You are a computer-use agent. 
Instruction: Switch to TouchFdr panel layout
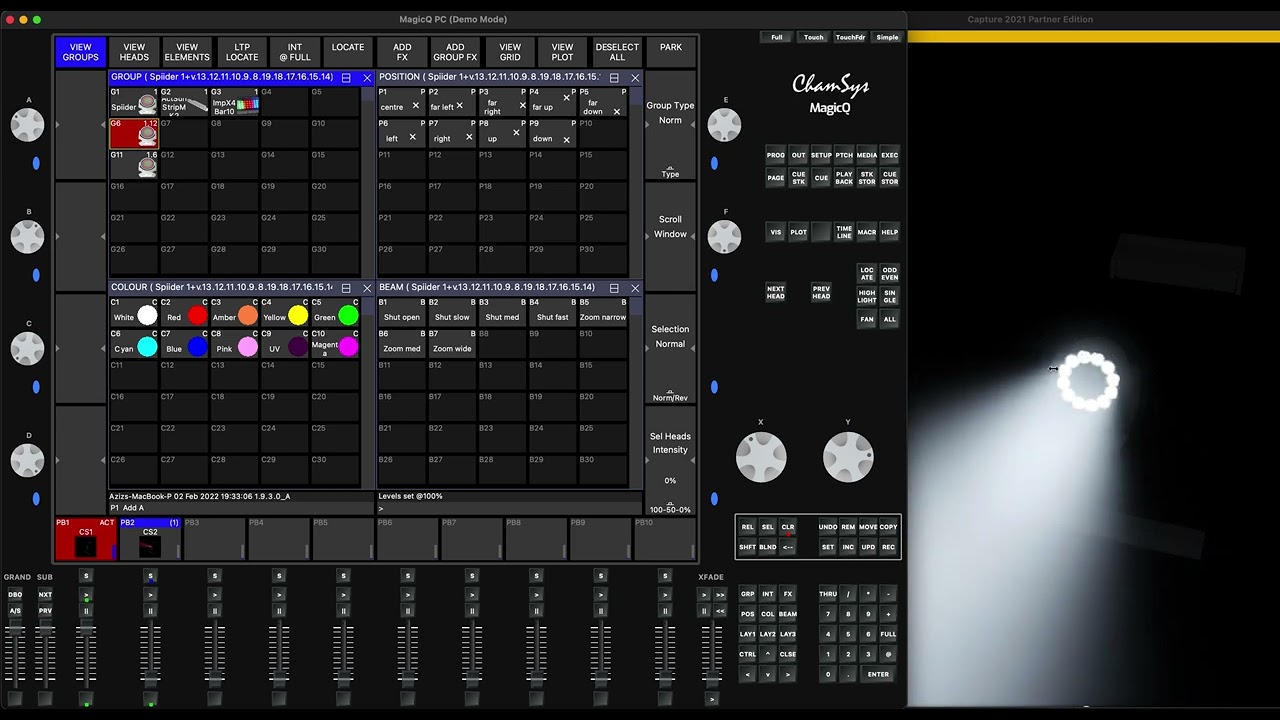[x=850, y=37]
